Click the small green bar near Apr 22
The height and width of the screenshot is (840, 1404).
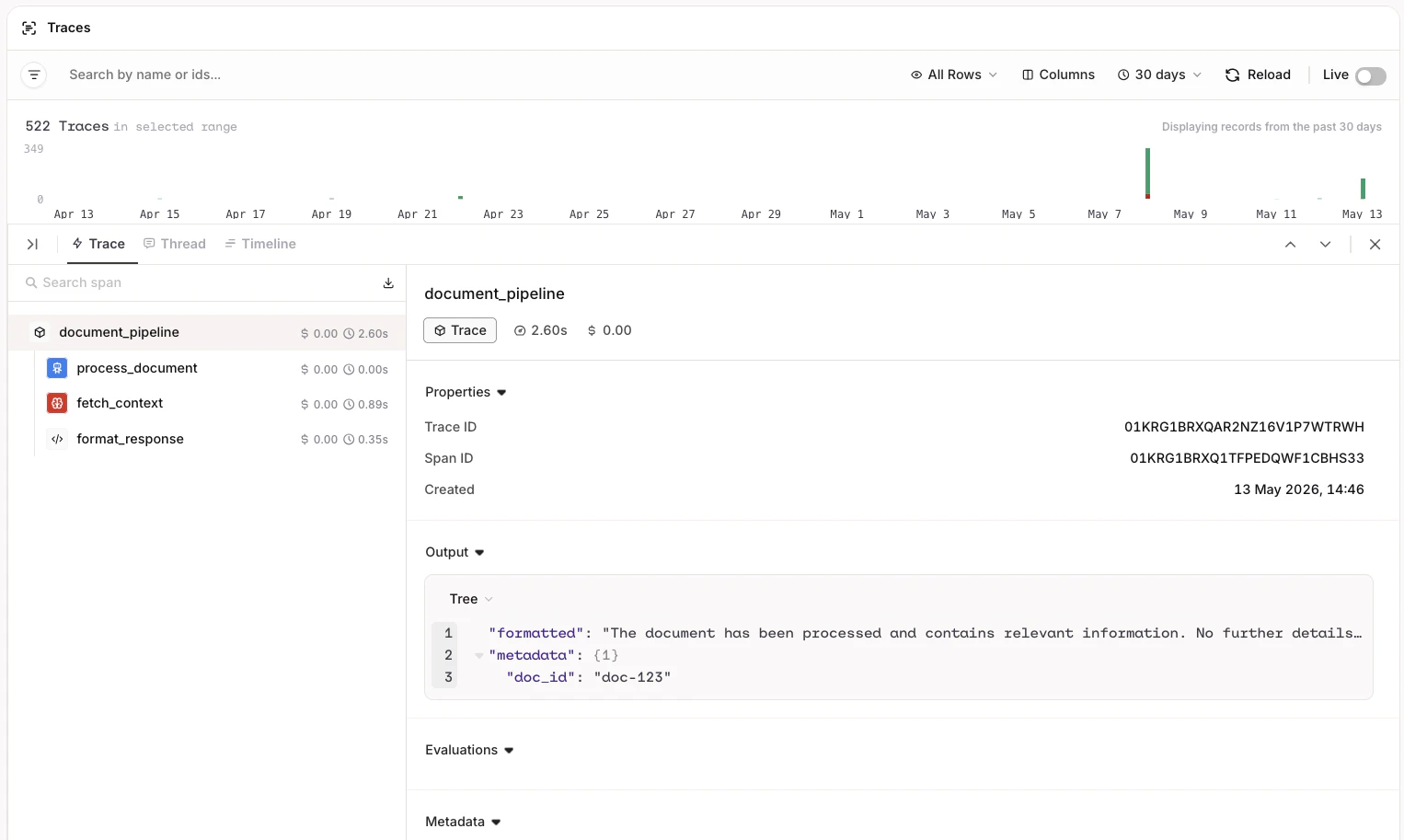(x=460, y=197)
